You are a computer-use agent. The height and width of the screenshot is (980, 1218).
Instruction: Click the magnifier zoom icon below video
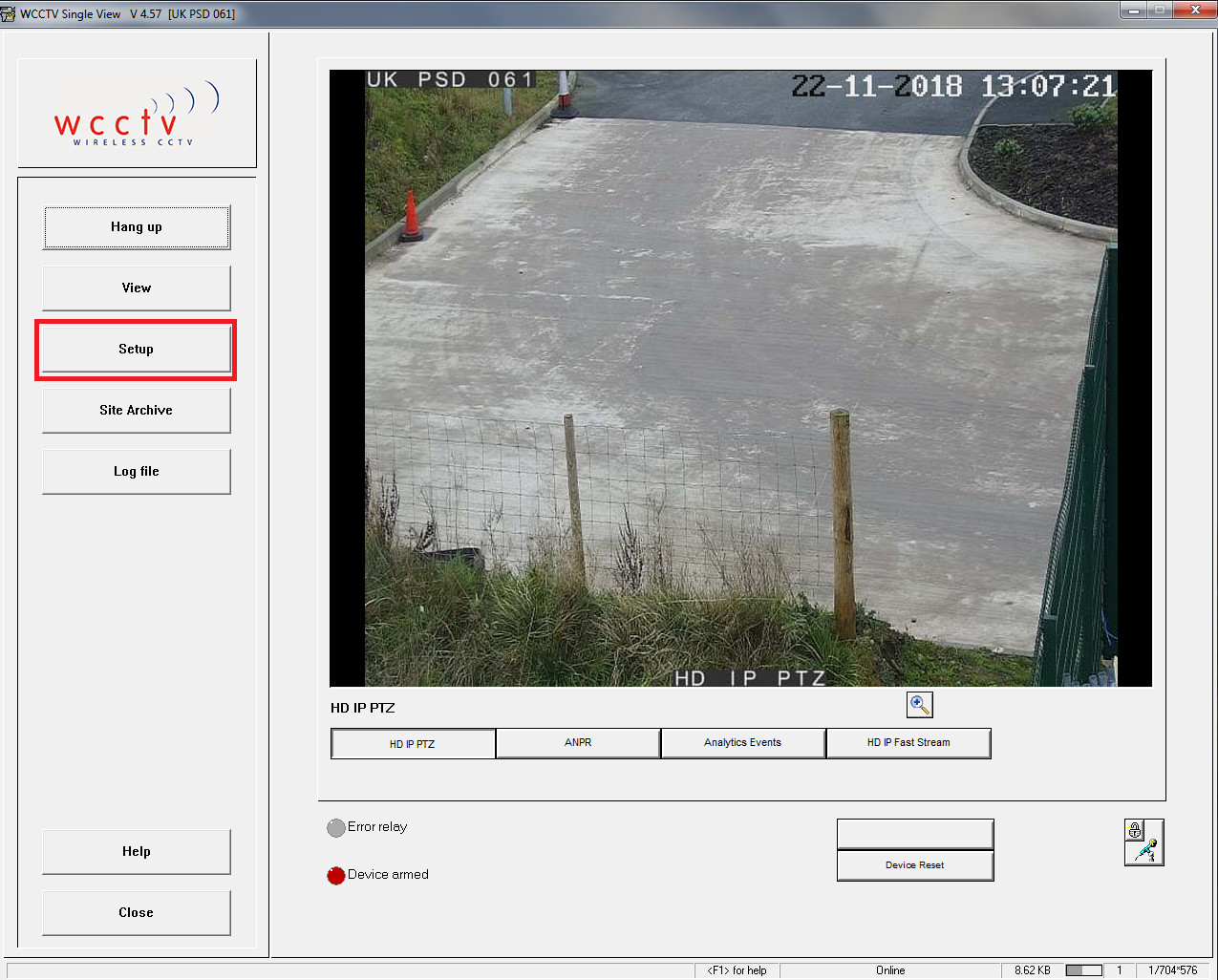point(919,705)
